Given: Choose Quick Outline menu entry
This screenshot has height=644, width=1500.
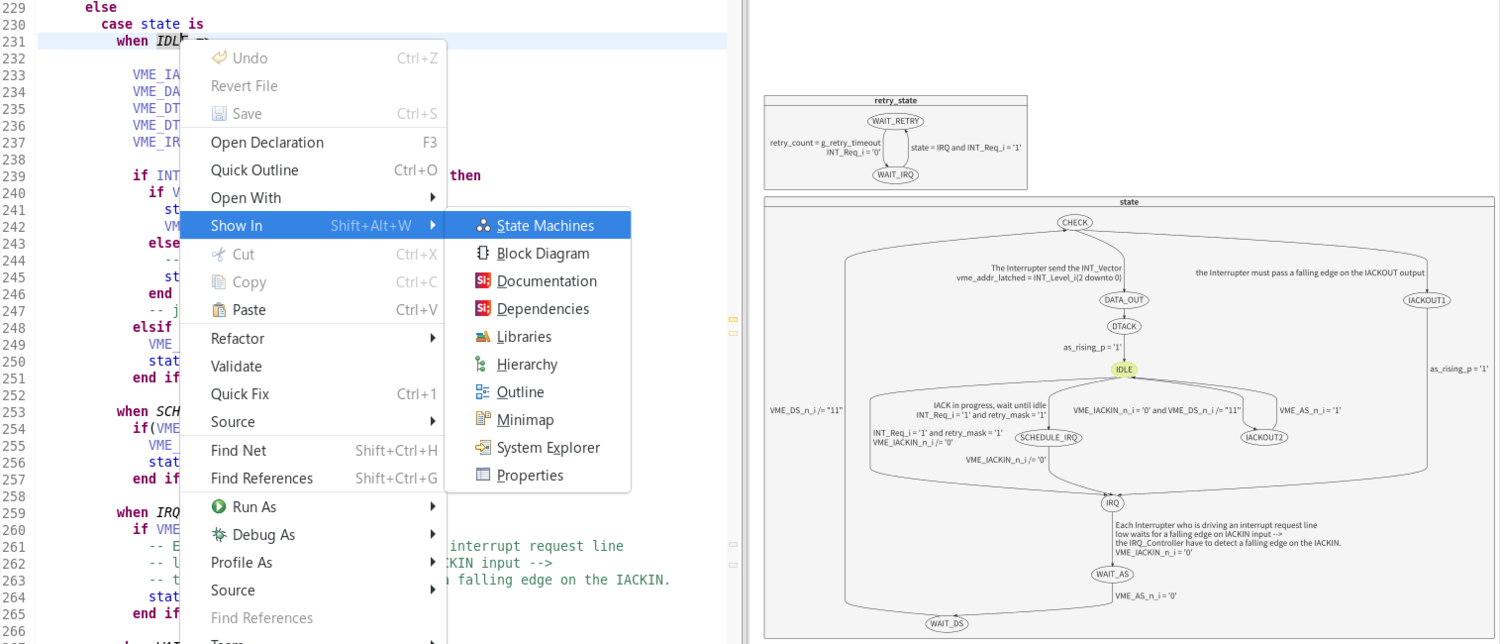Looking at the screenshot, I should tap(254, 171).
